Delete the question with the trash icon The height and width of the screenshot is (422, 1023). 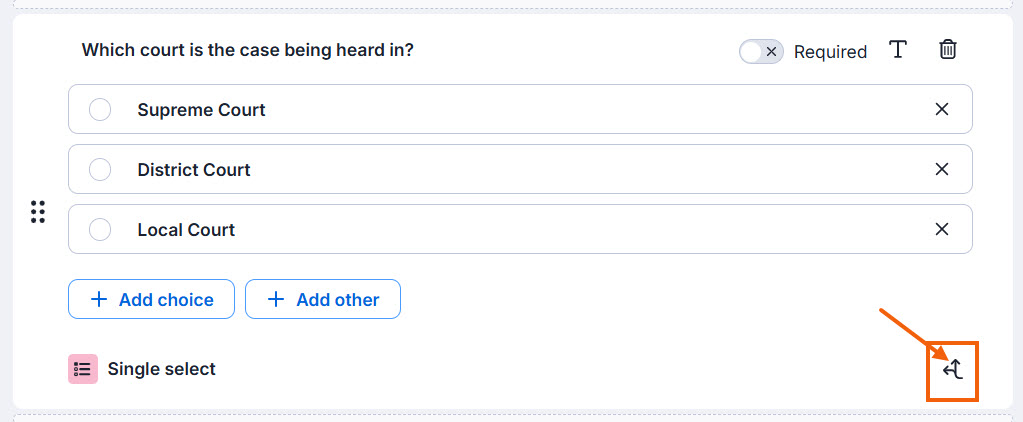click(x=947, y=50)
